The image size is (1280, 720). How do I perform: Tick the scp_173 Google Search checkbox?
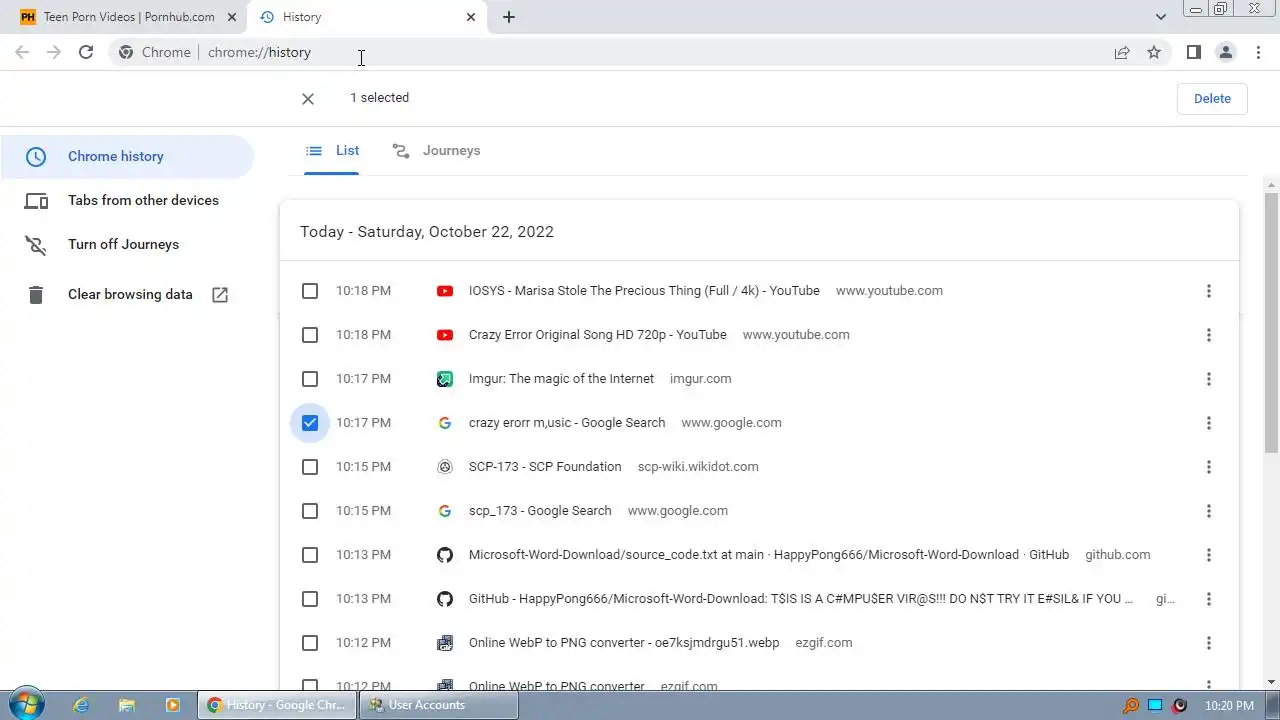[310, 511]
